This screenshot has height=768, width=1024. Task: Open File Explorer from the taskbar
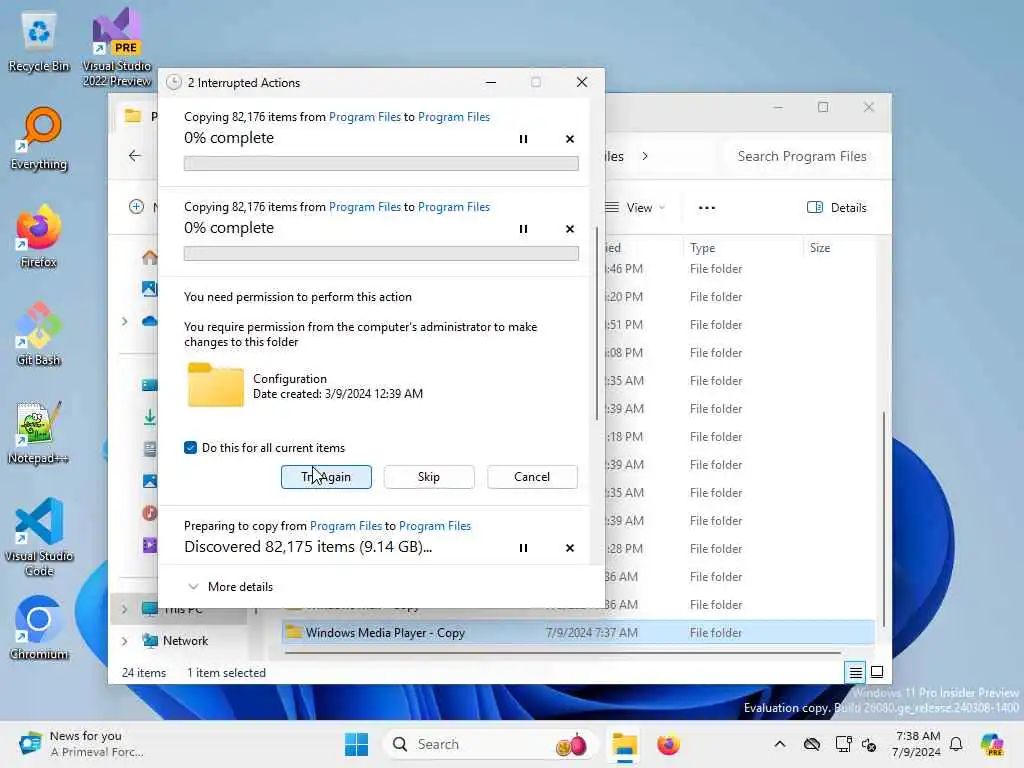pyautogui.click(x=624, y=744)
